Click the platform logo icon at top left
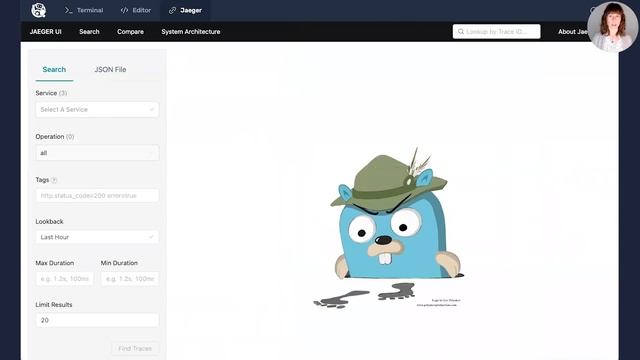Viewport: 640px width, 360px height. pos(38,10)
